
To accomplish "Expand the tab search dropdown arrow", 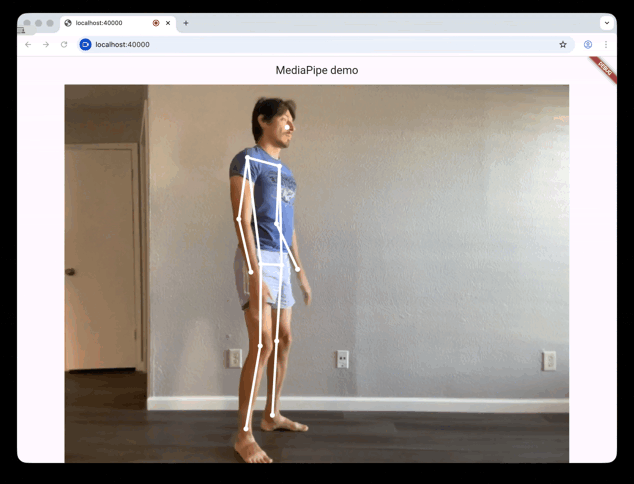I will click(x=607, y=23).
